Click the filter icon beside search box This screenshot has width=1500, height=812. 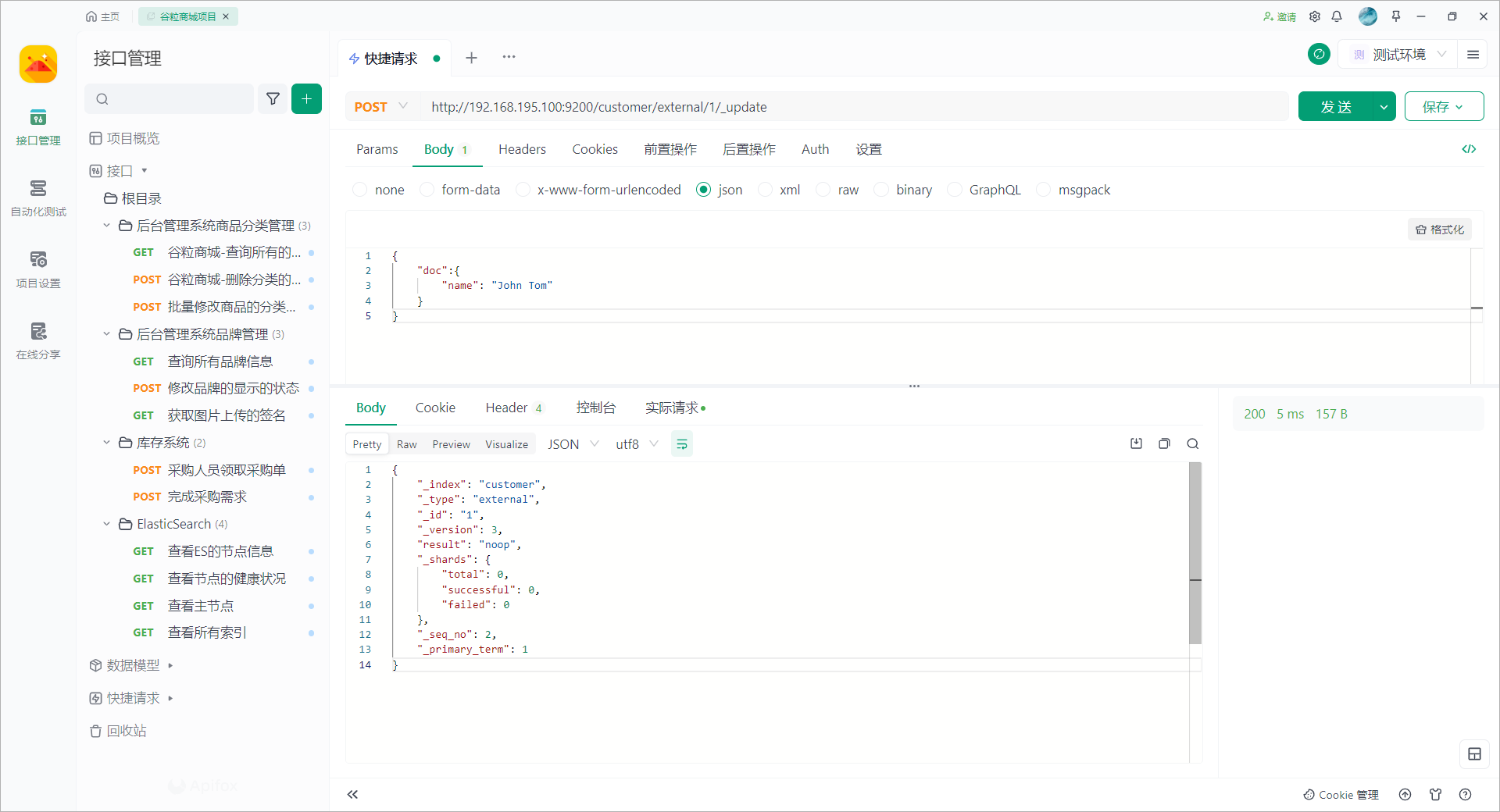coord(273,98)
